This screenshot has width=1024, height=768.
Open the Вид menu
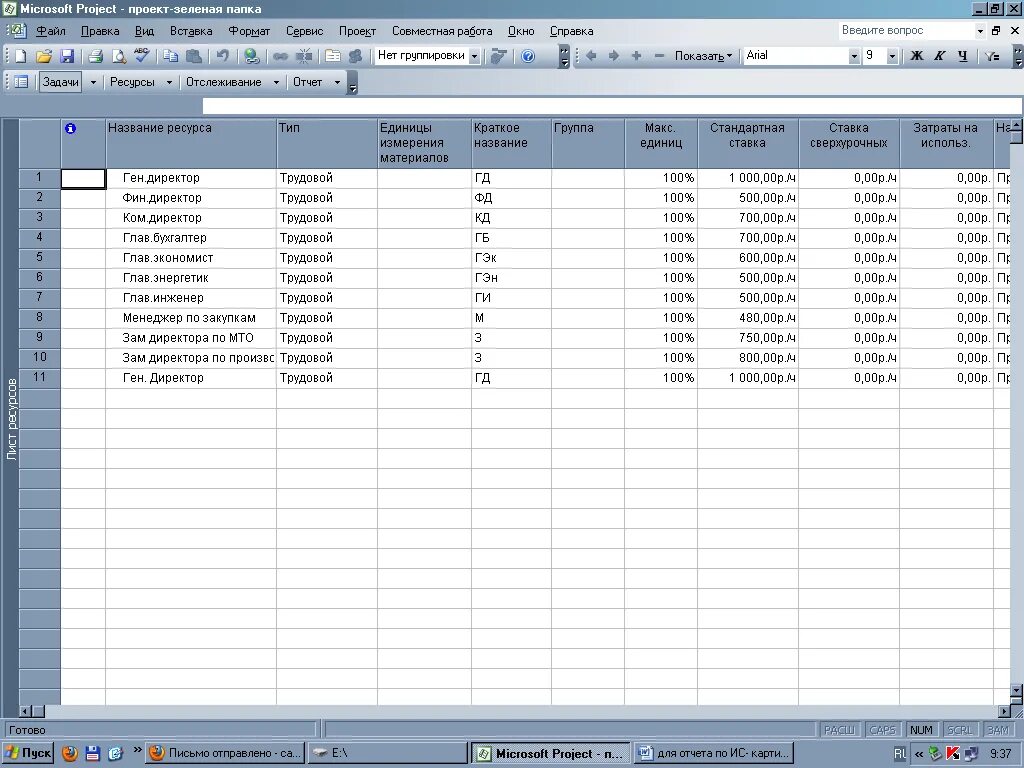click(x=144, y=31)
